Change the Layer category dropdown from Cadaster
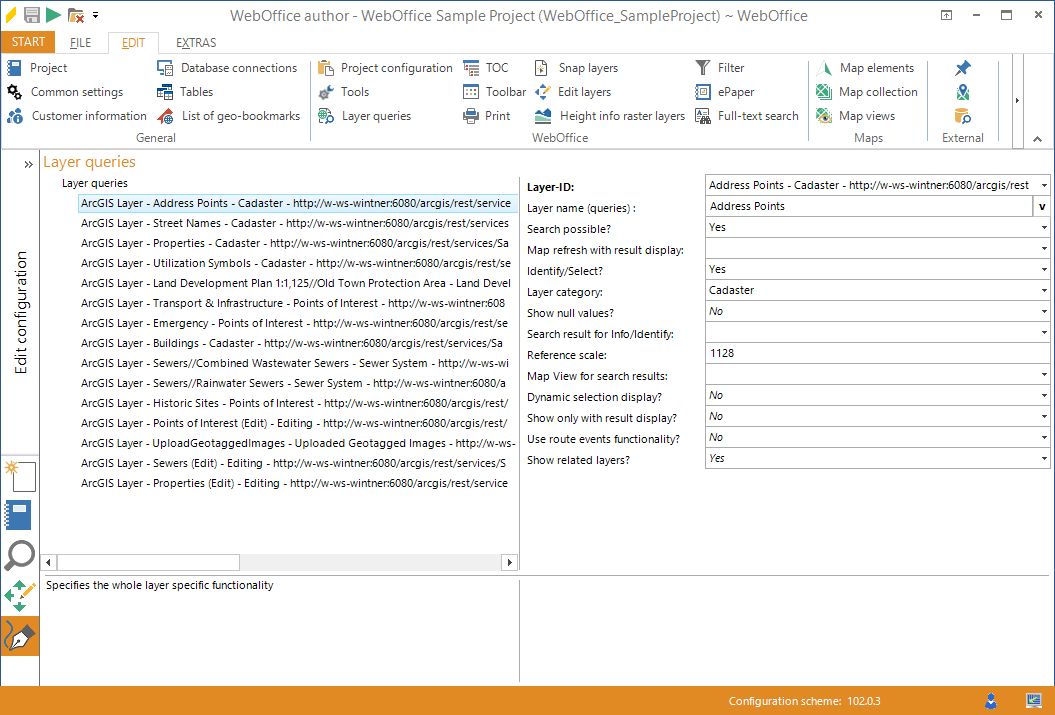Image resolution: width=1055 pixels, height=715 pixels. click(1044, 290)
